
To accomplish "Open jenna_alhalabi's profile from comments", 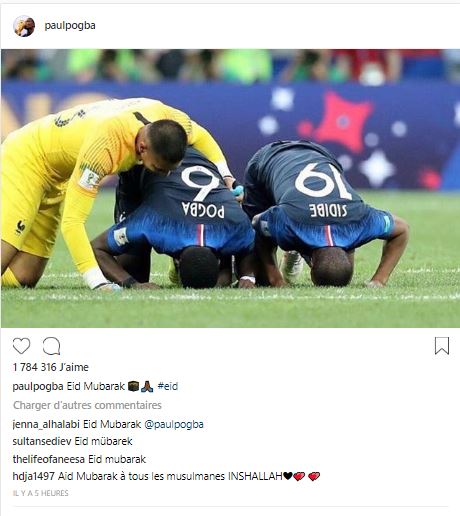I will click(46, 424).
